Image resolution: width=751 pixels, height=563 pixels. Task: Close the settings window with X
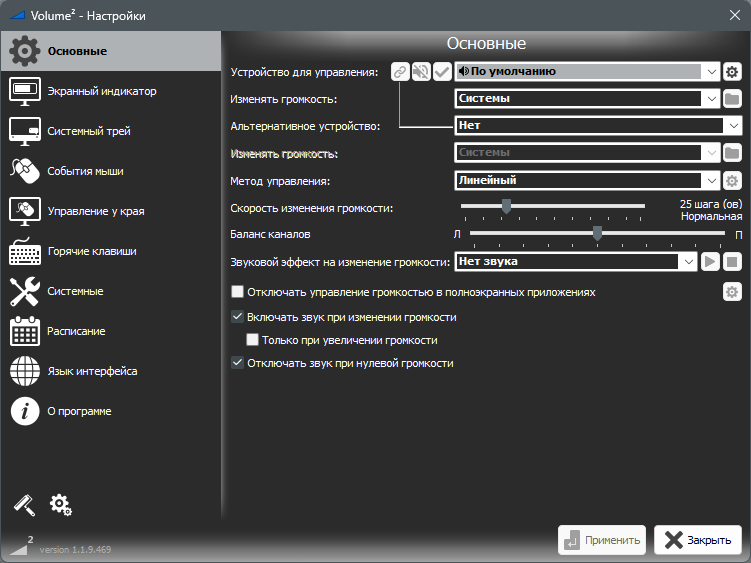point(735,15)
